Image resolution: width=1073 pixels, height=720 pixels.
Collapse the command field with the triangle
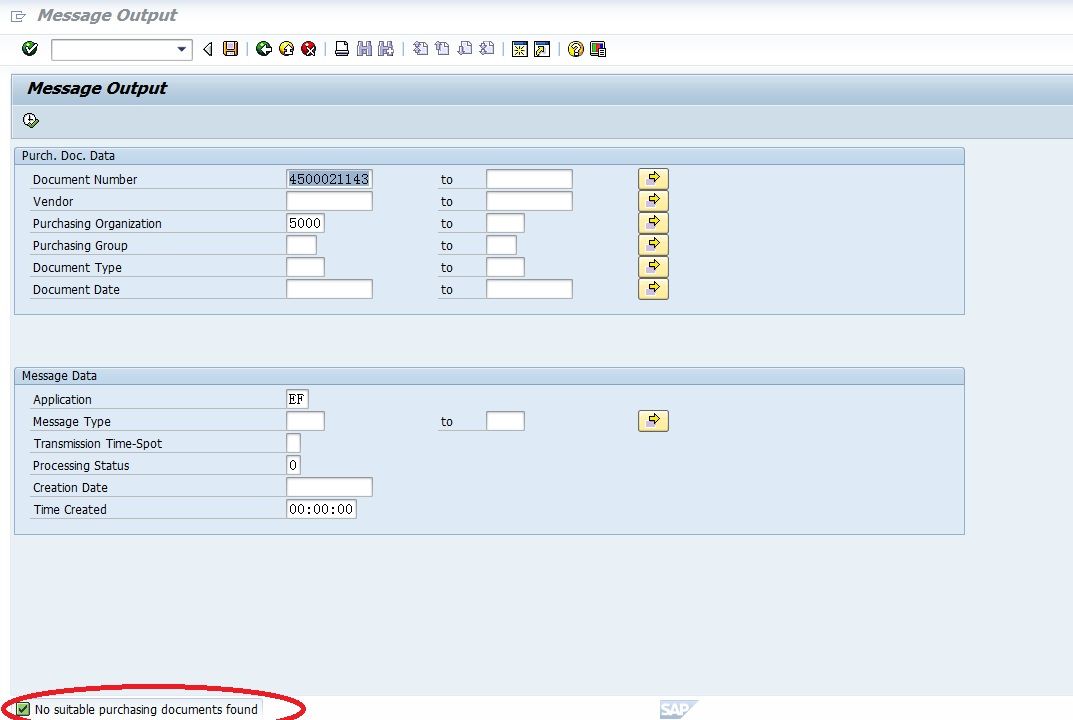click(x=208, y=49)
